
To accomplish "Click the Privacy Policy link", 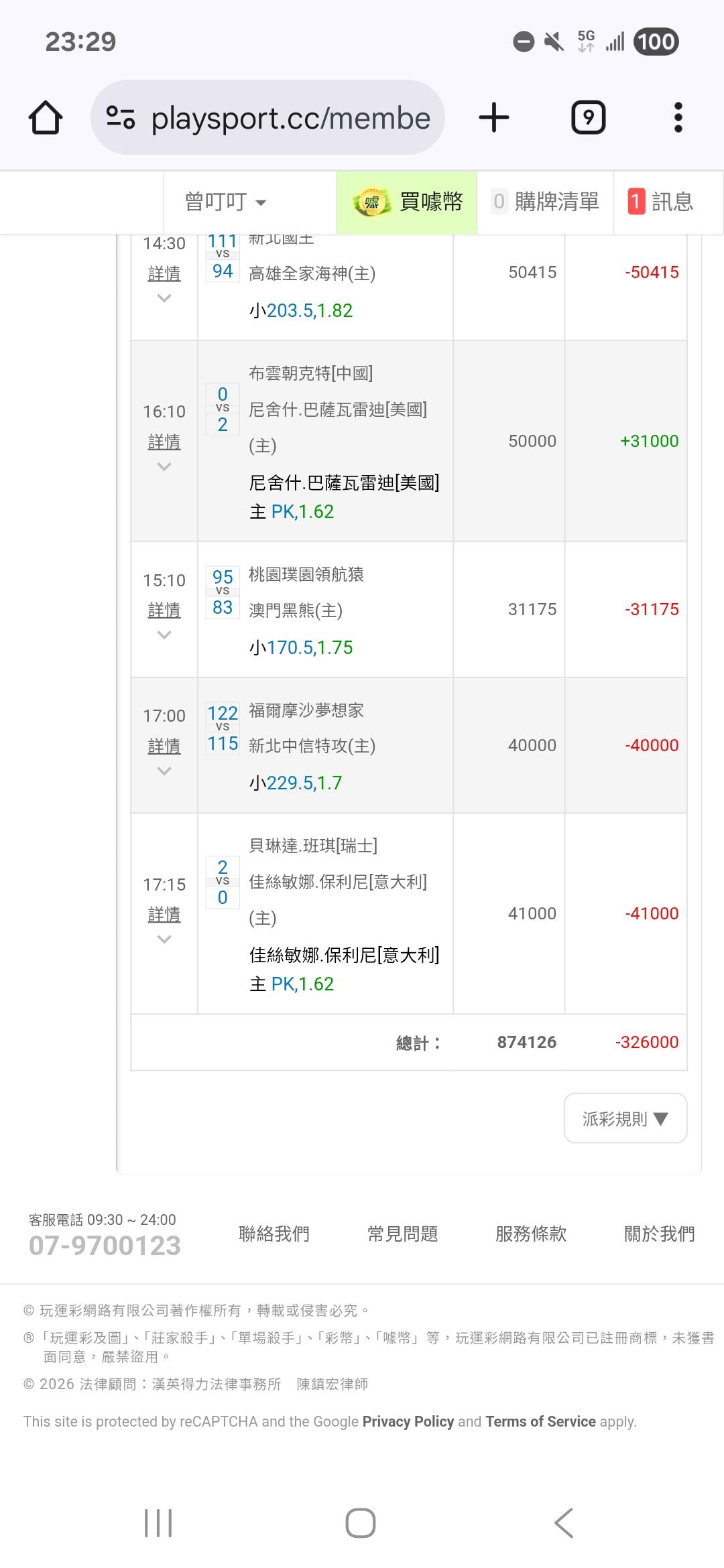I will pyautogui.click(x=408, y=1422).
